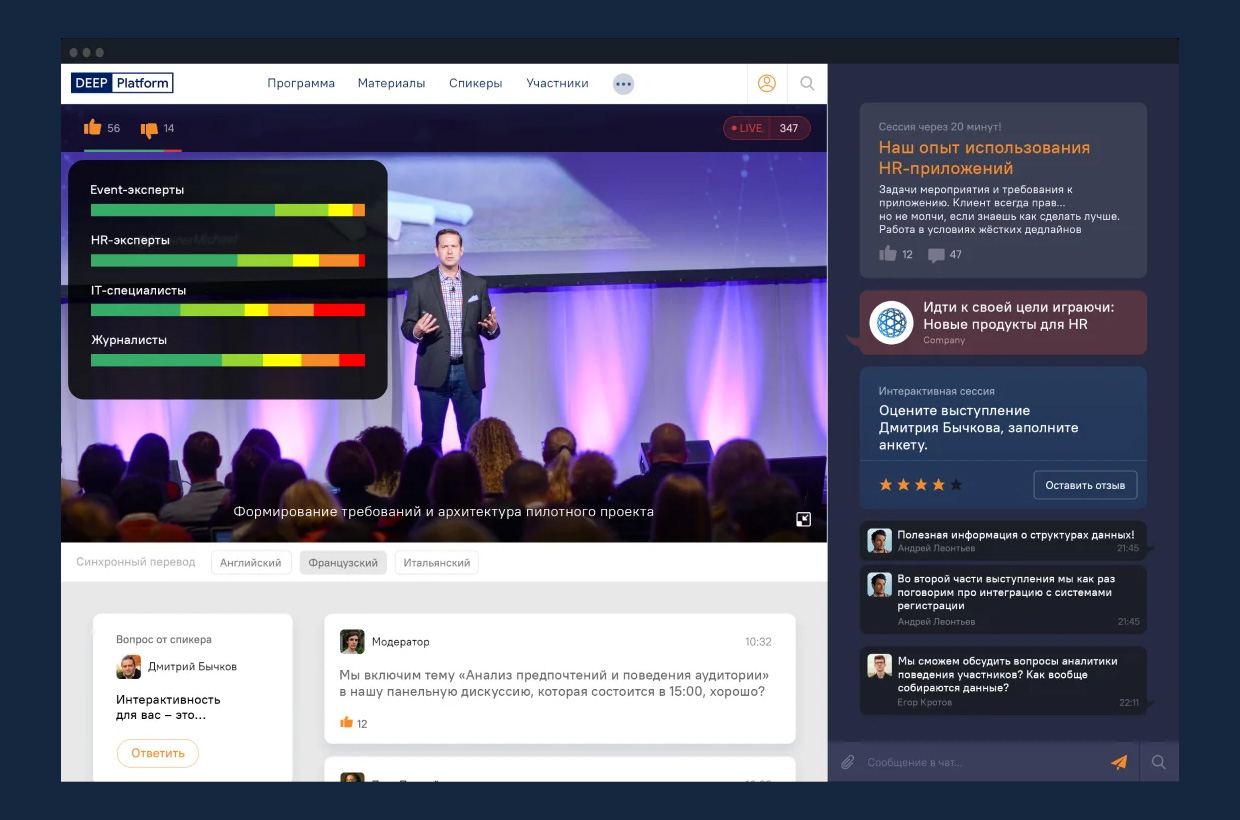
Task: Click the chat message input field
Action: tap(980, 762)
